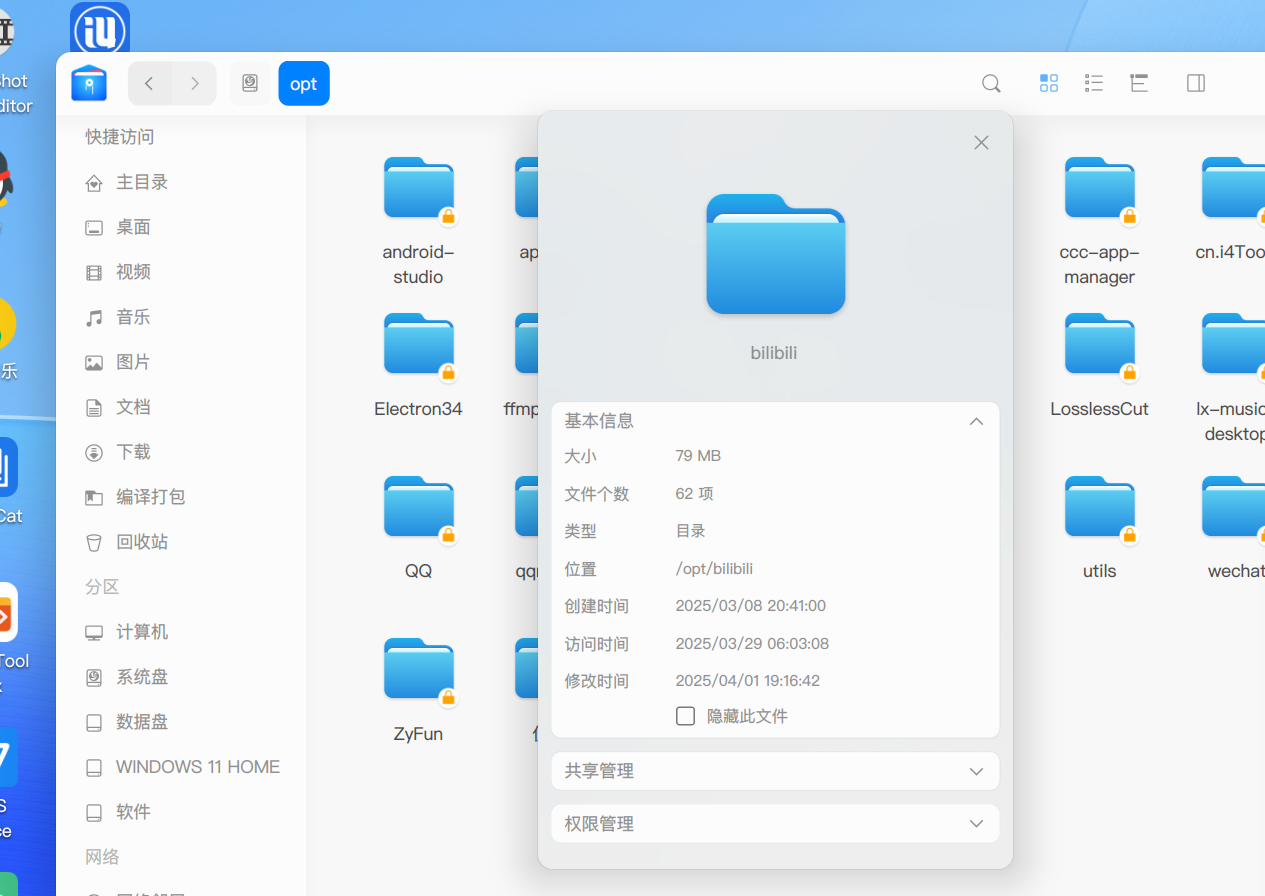Select the LosslessCut folder

click(x=1099, y=365)
